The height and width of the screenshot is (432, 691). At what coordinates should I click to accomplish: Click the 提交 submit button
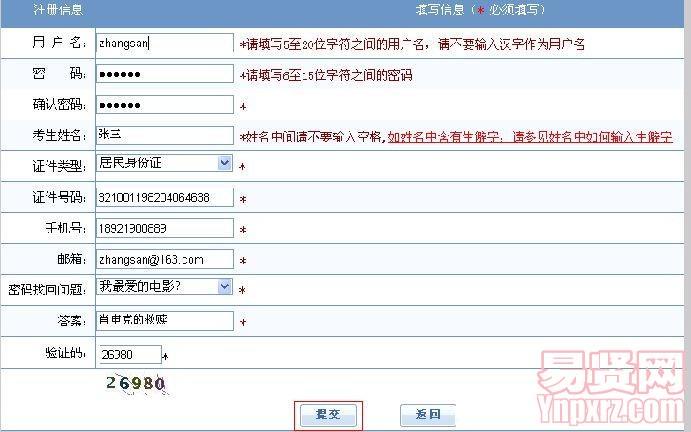(x=328, y=415)
